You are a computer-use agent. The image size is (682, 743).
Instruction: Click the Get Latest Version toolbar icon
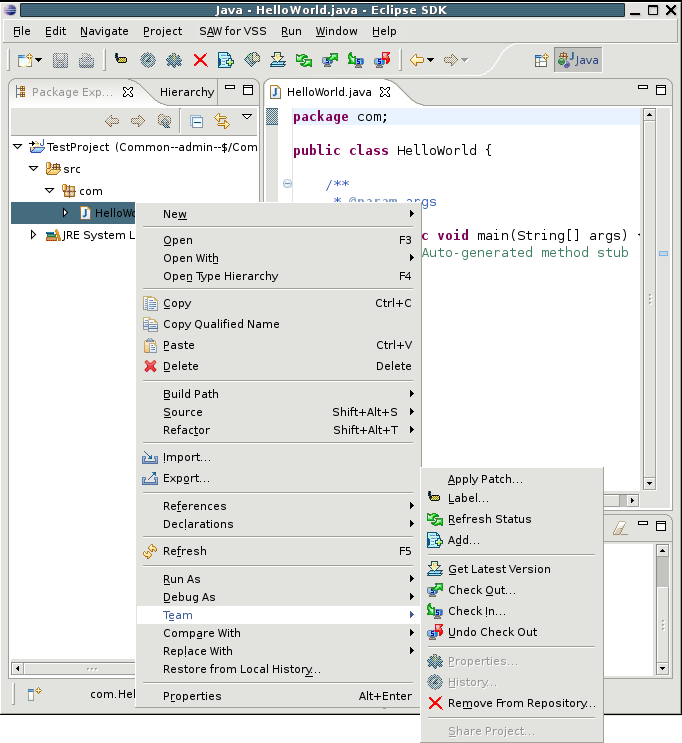pyautogui.click(x=278, y=60)
